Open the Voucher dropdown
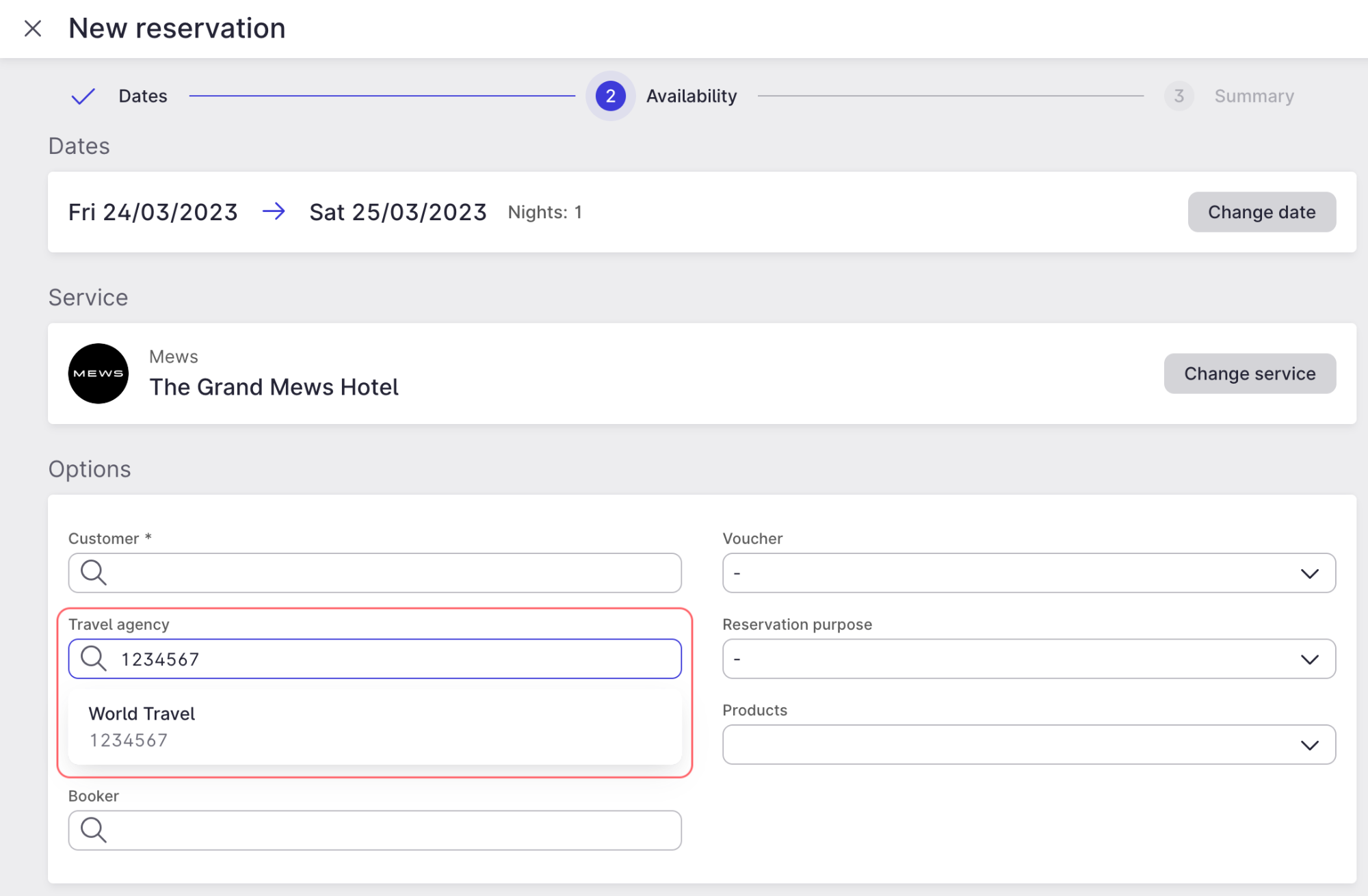This screenshot has width=1368, height=896. [1029, 573]
